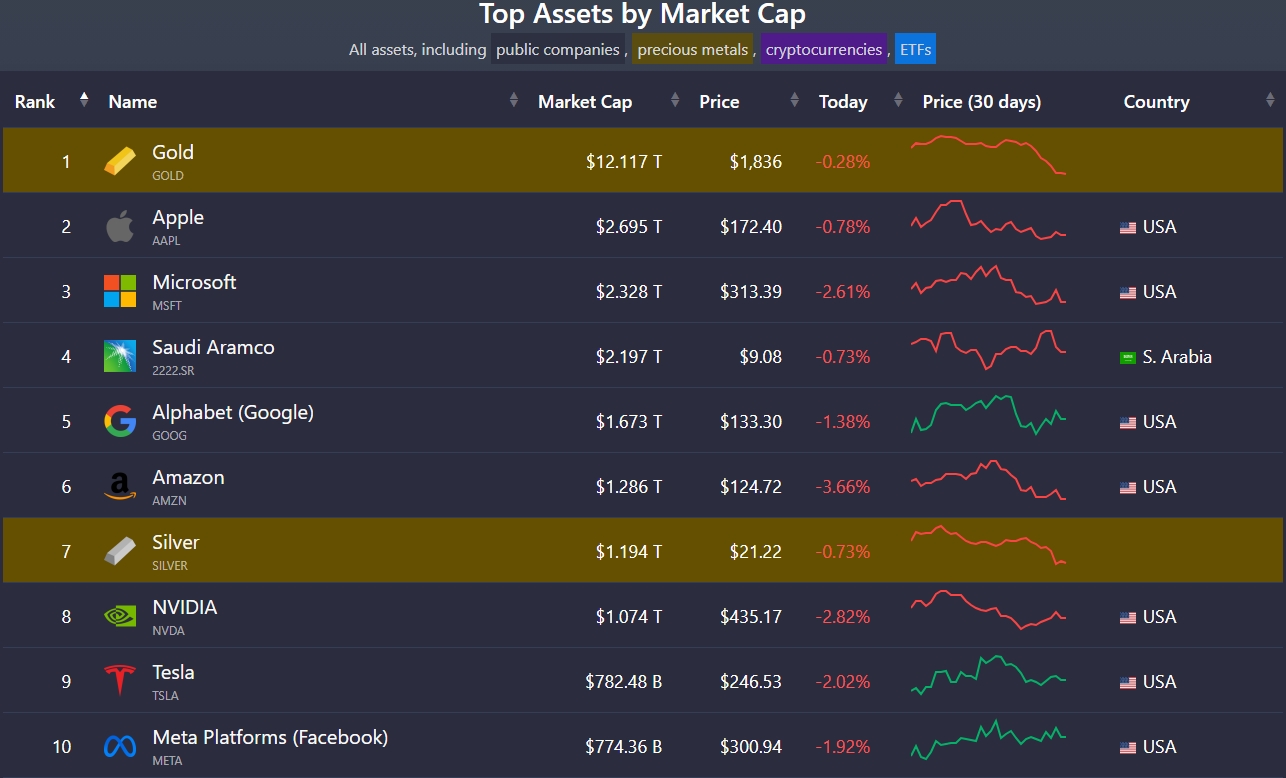Click NVIDIA's 30-day price chart
This screenshot has width=1286, height=778.
[988, 609]
